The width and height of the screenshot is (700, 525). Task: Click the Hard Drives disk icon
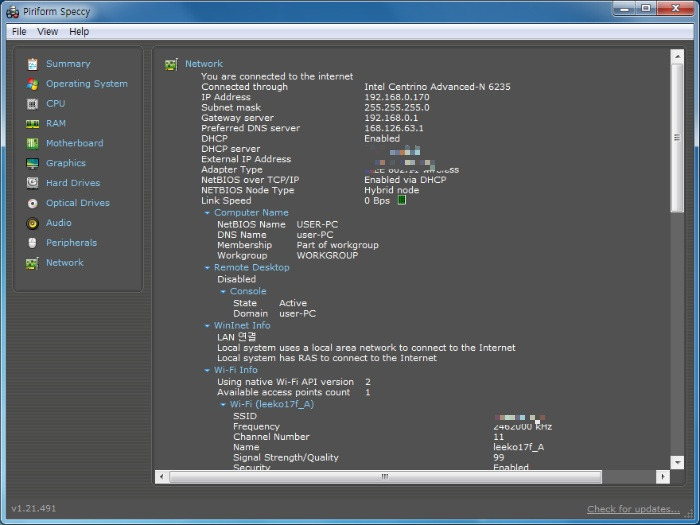(x=32, y=183)
